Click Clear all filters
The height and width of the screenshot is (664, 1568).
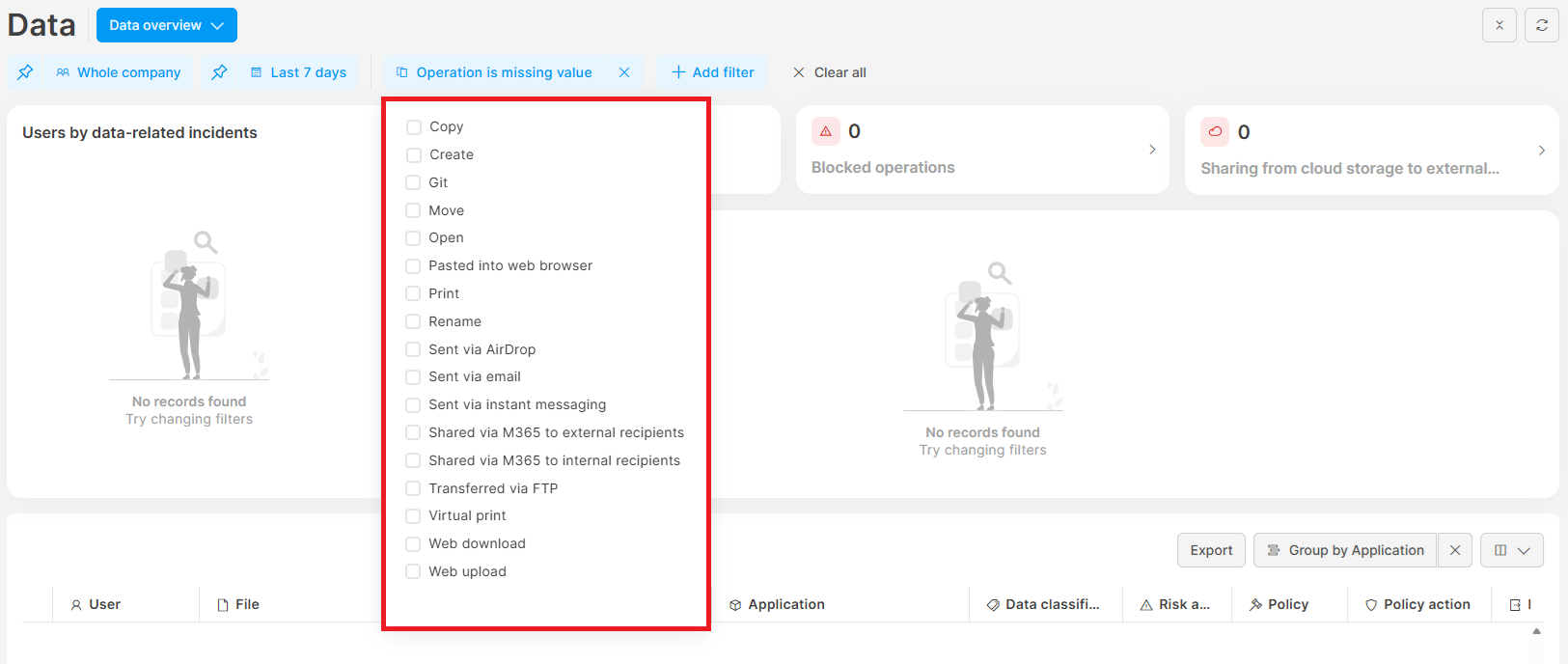(829, 72)
